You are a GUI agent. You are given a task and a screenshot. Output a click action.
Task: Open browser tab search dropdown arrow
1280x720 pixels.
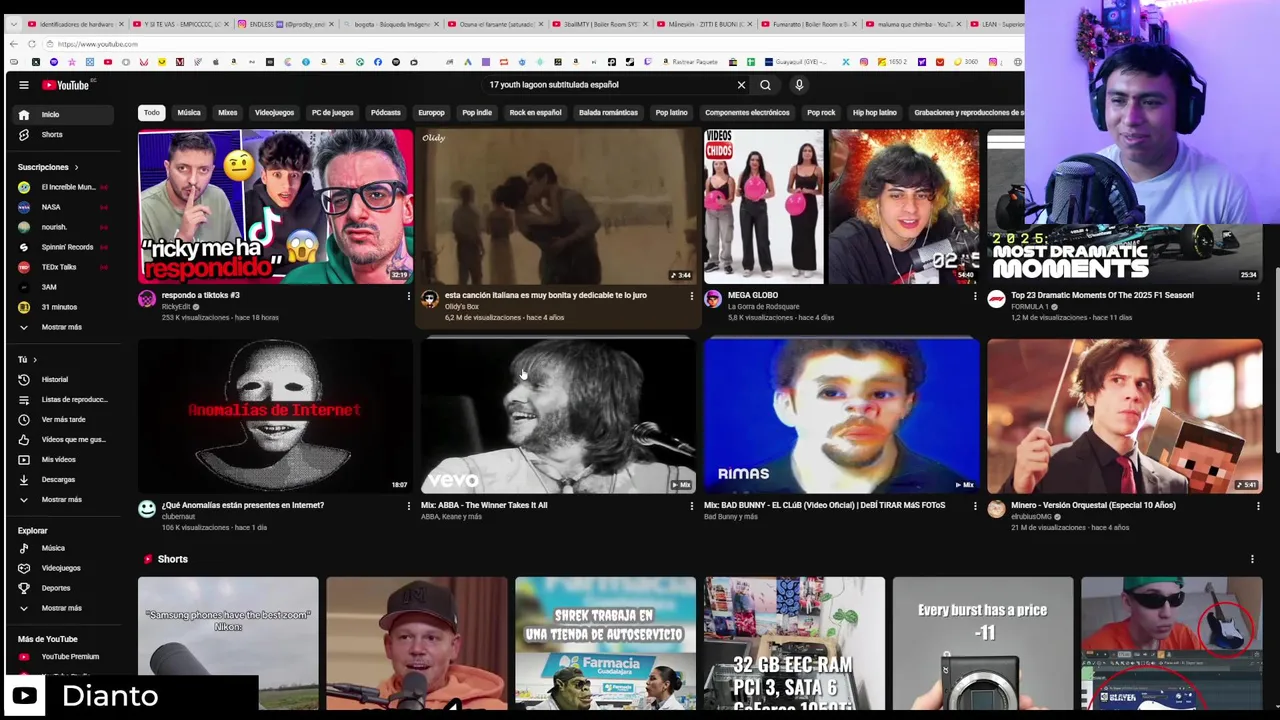click(12, 24)
